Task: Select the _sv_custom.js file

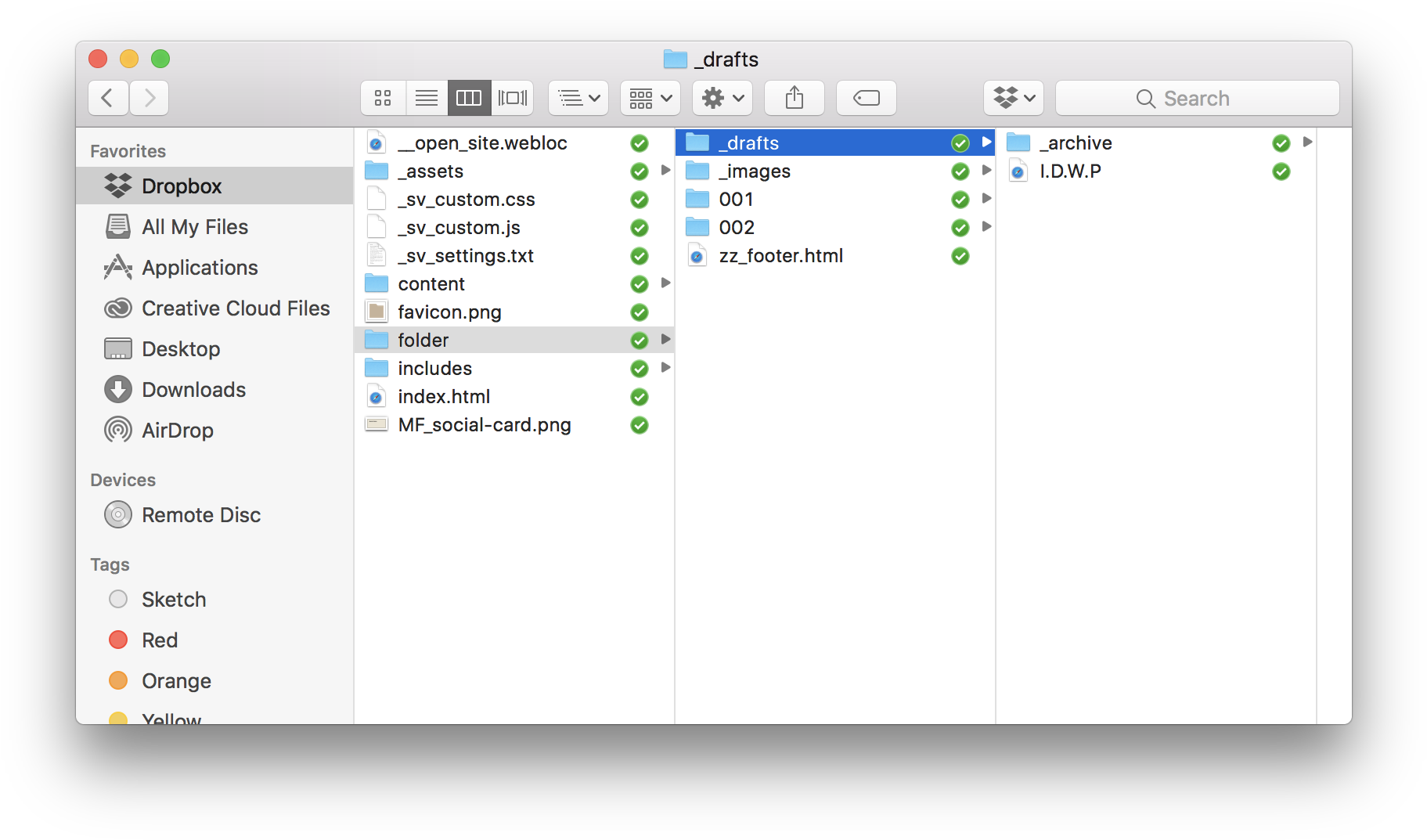Action: [x=514, y=228]
